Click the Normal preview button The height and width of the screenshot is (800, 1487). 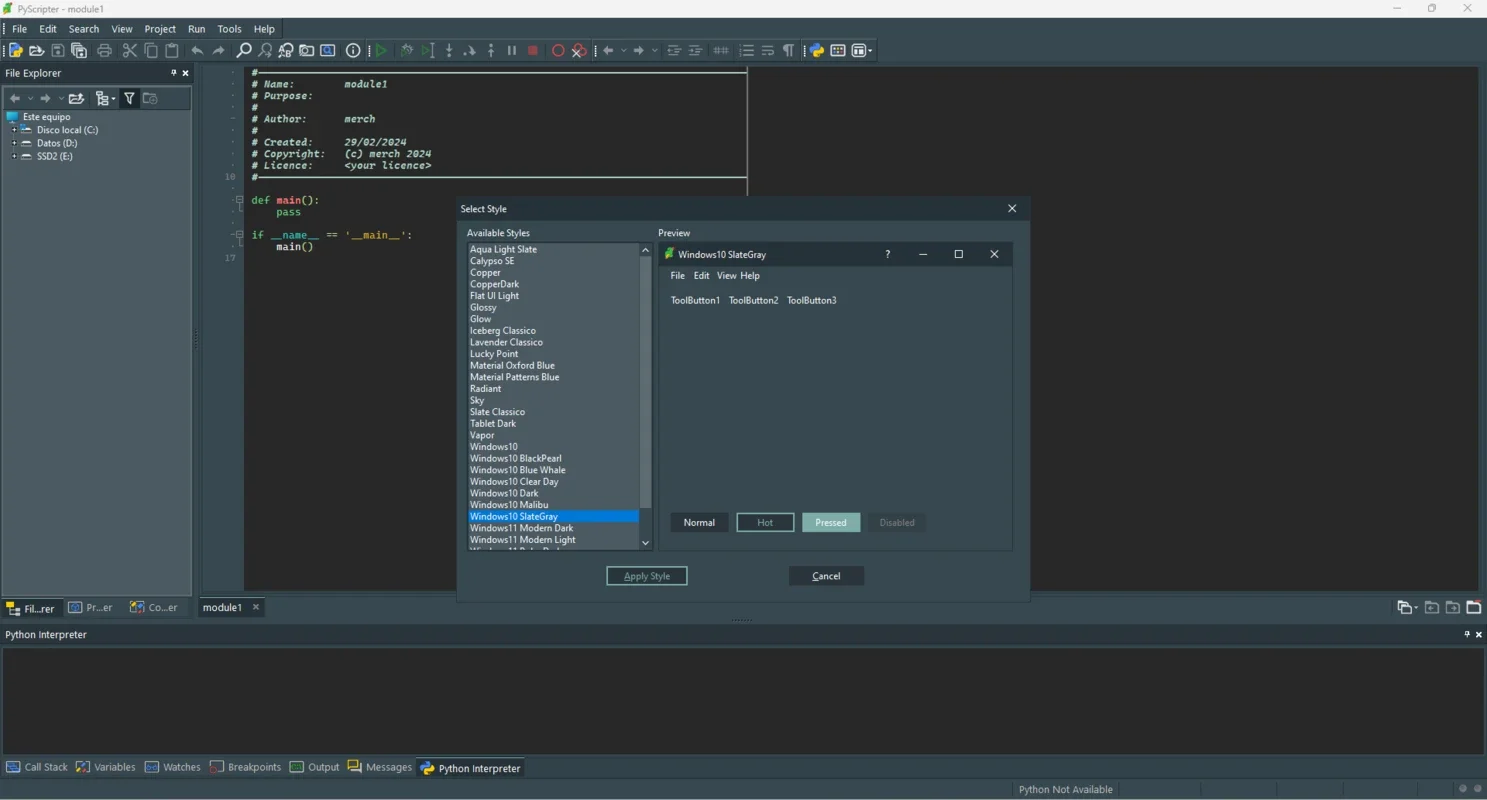pyautogui.click(x=699, y=522)
